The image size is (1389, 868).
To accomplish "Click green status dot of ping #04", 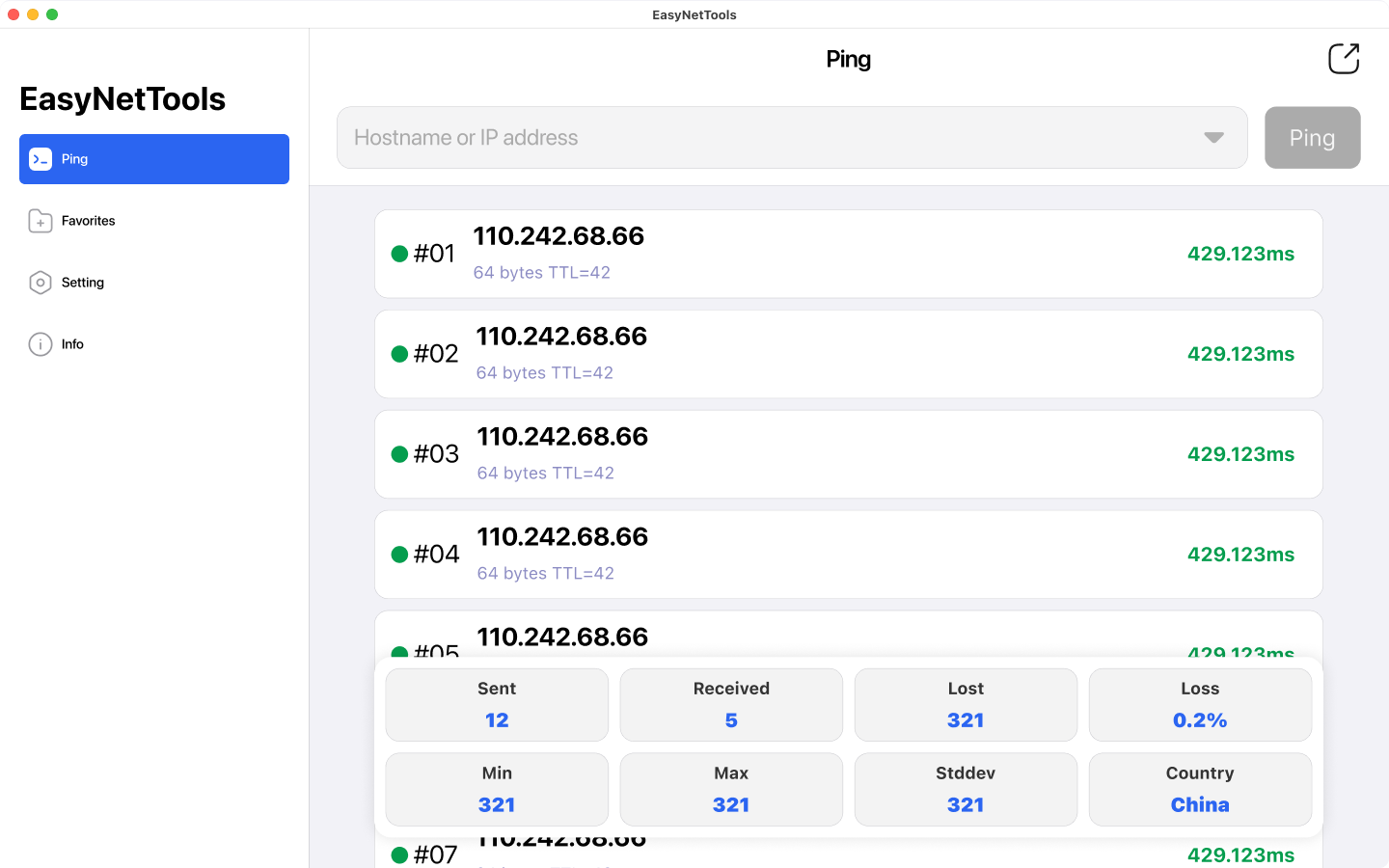I will click(x=399, y=555).
